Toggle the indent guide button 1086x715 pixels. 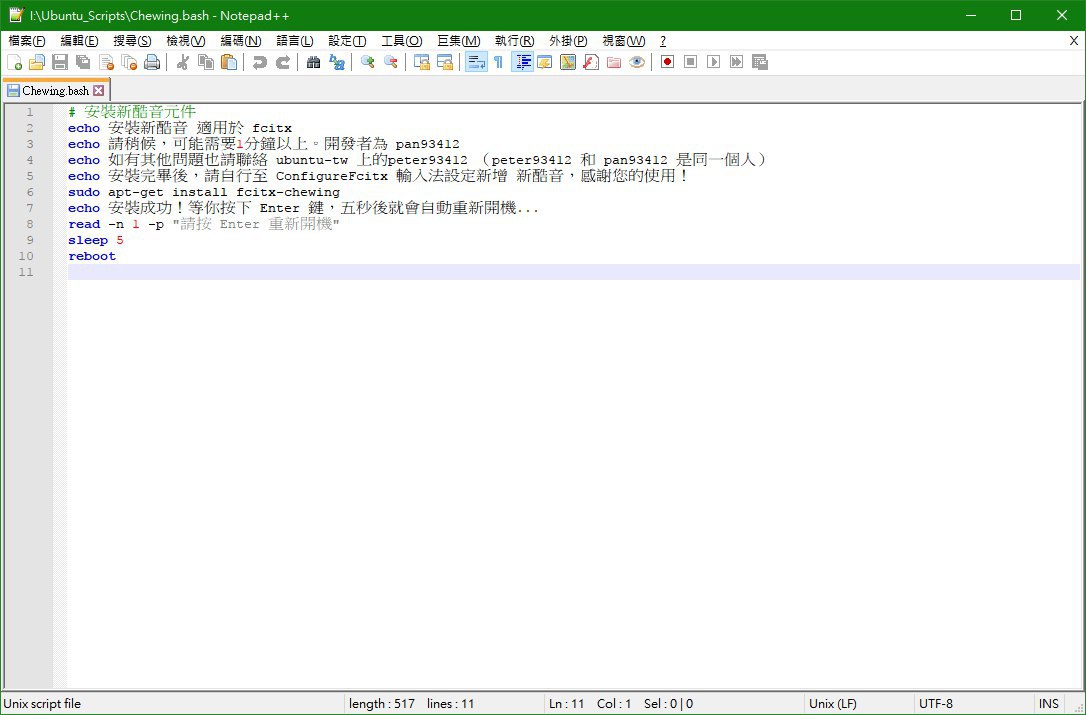[x=522, y=62]
